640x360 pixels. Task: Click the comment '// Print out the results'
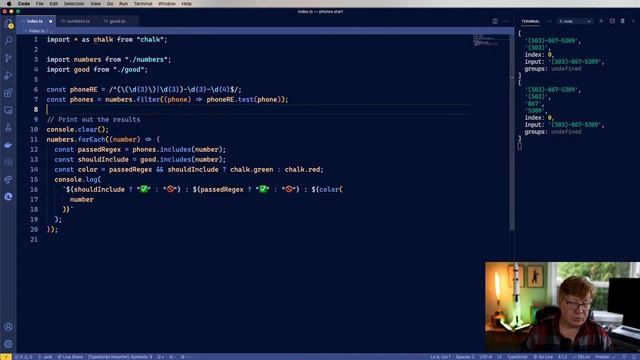[93, 120]
